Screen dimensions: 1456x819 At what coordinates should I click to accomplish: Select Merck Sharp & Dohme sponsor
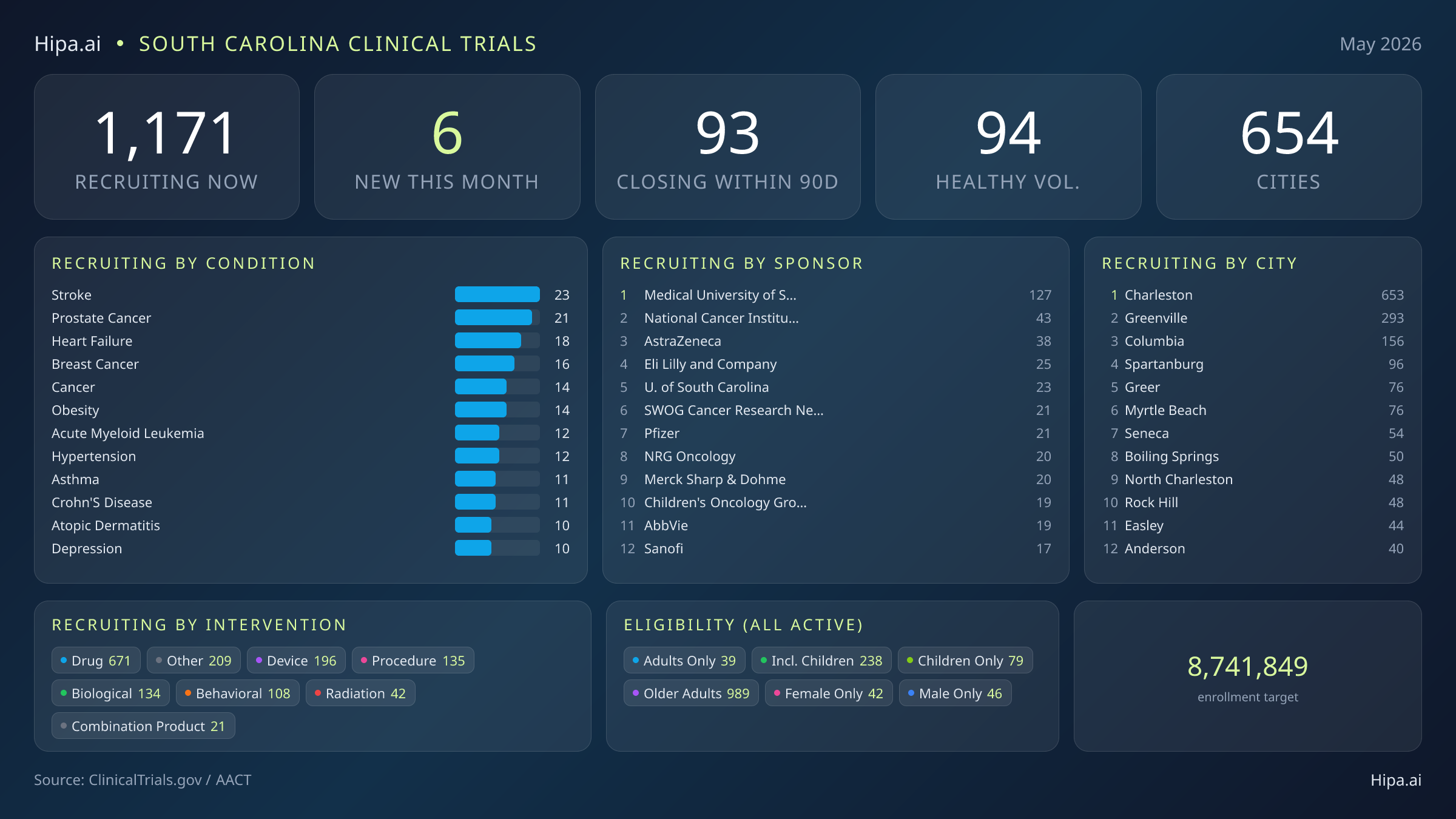(835, 479)
